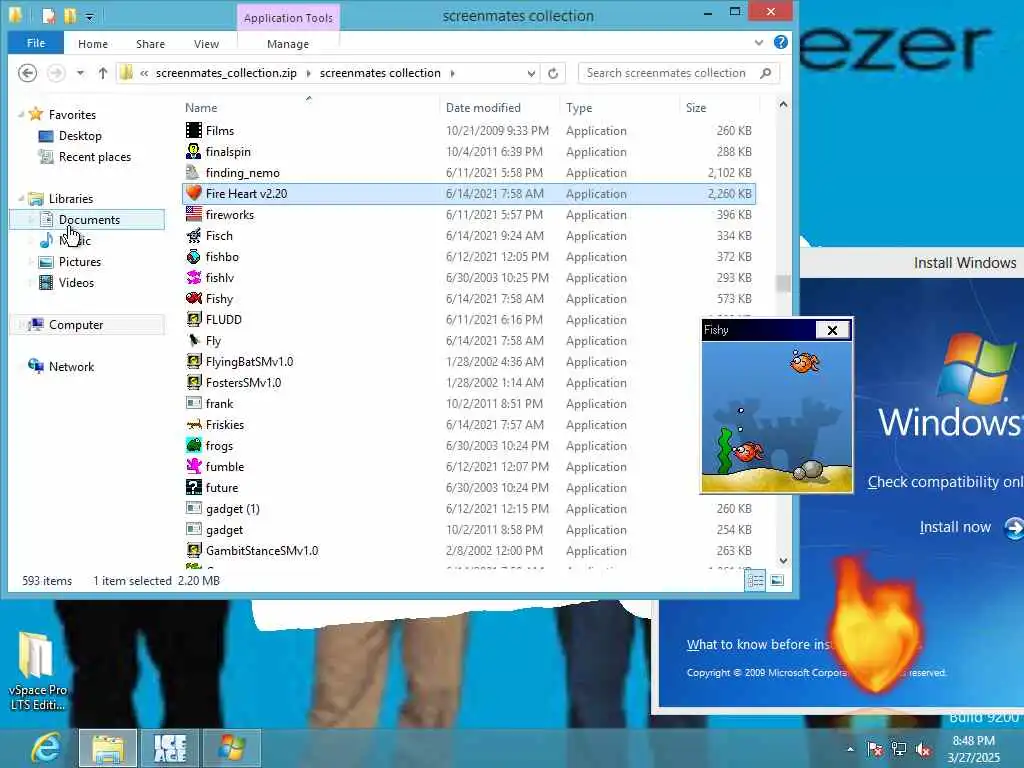
Task: Expand the ribbon with the chevron
Action: click(758, 42)
